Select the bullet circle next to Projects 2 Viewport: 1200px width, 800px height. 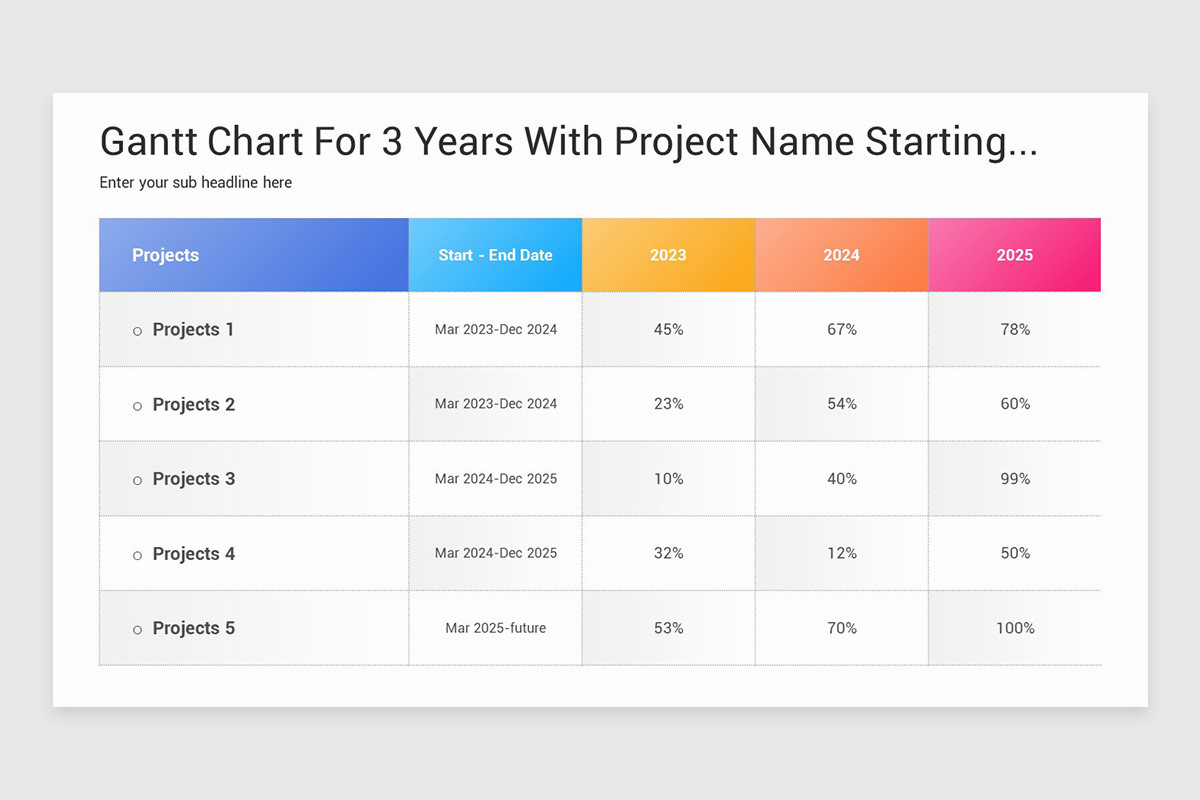click(x=137, y=406)
